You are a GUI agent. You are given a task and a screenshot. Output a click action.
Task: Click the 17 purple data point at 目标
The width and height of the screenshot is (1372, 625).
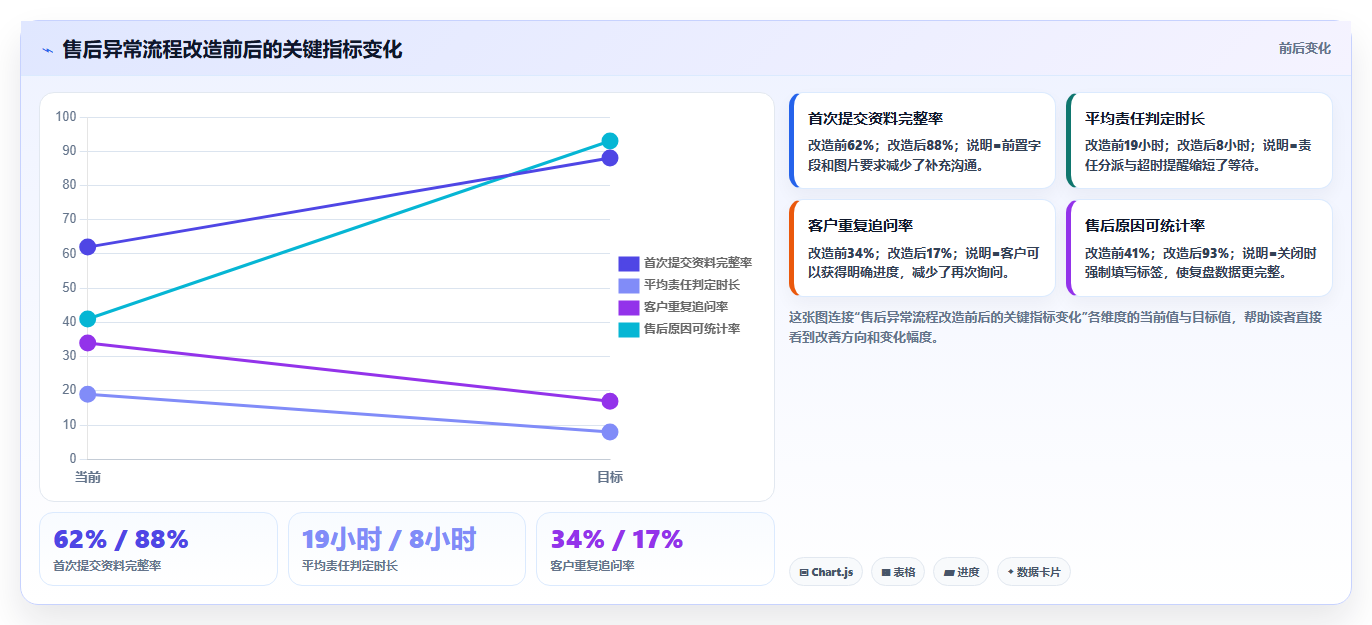(x=610, y=401)
